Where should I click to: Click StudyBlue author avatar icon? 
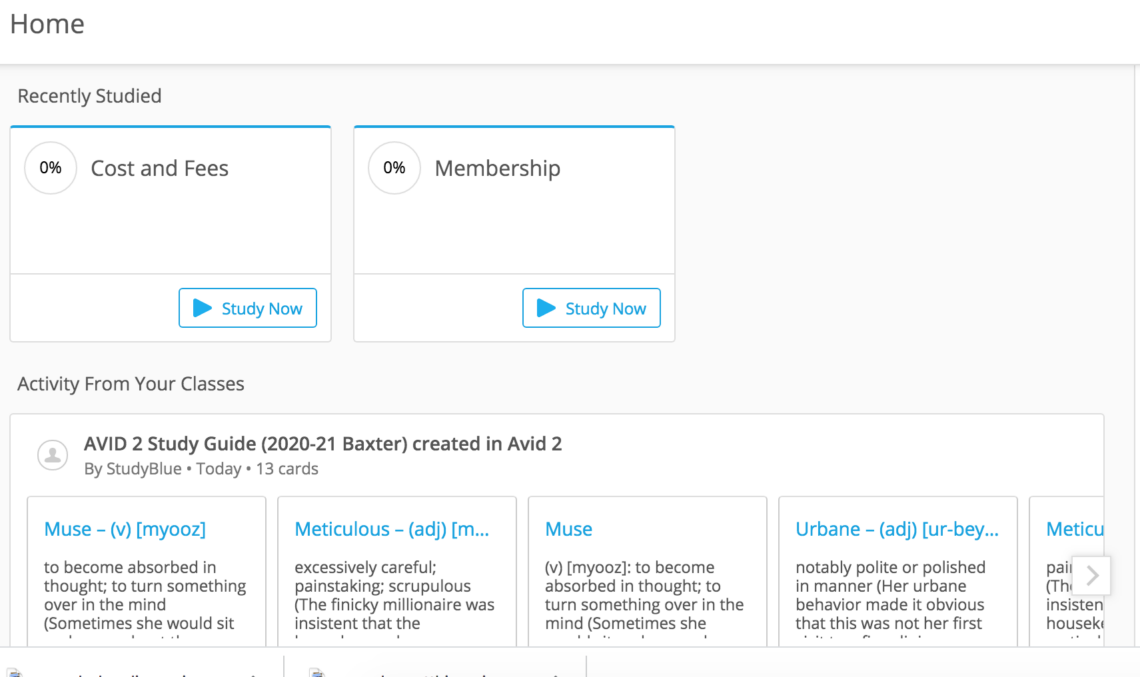tap(52, 455)
